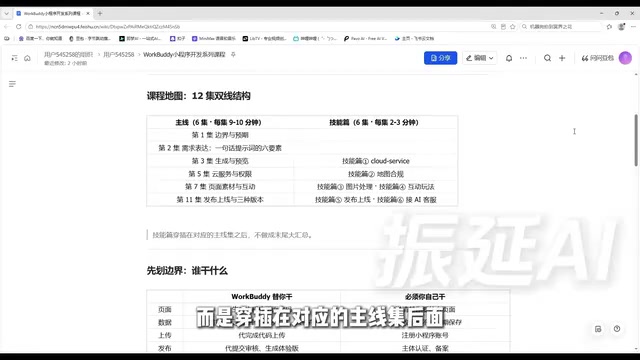Click the pin icon after the document title
Viewport: 640px width, 360px height.
pos(233,54)
